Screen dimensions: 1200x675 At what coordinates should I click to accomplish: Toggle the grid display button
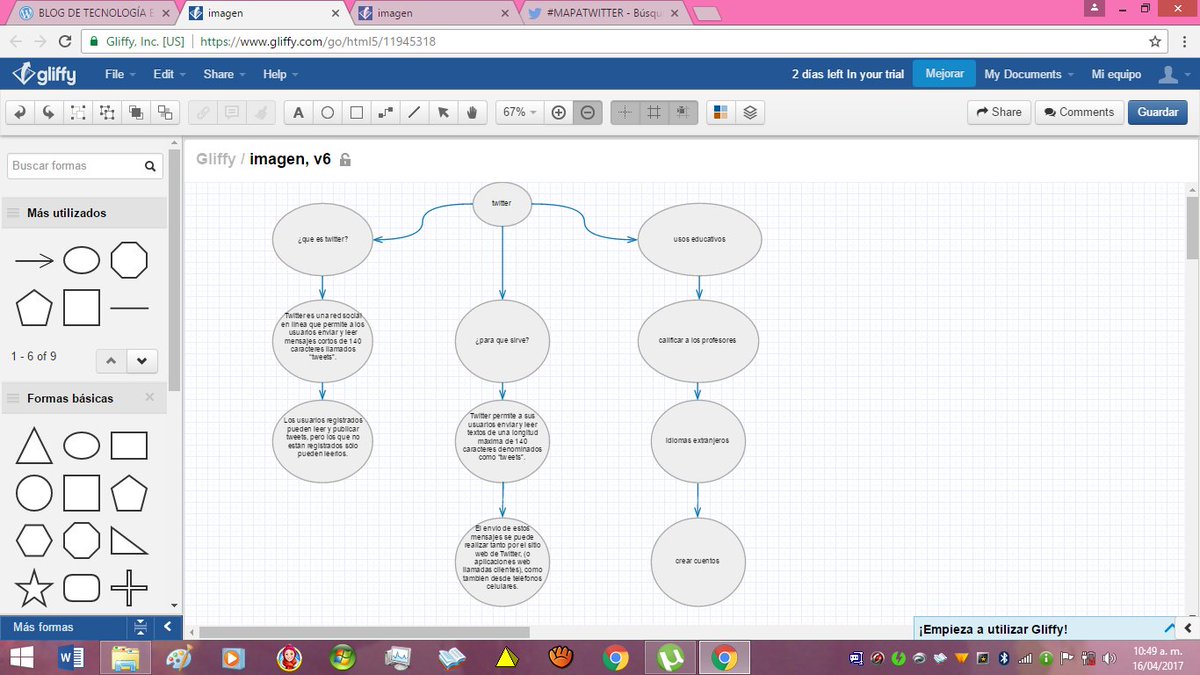(654, 112)
